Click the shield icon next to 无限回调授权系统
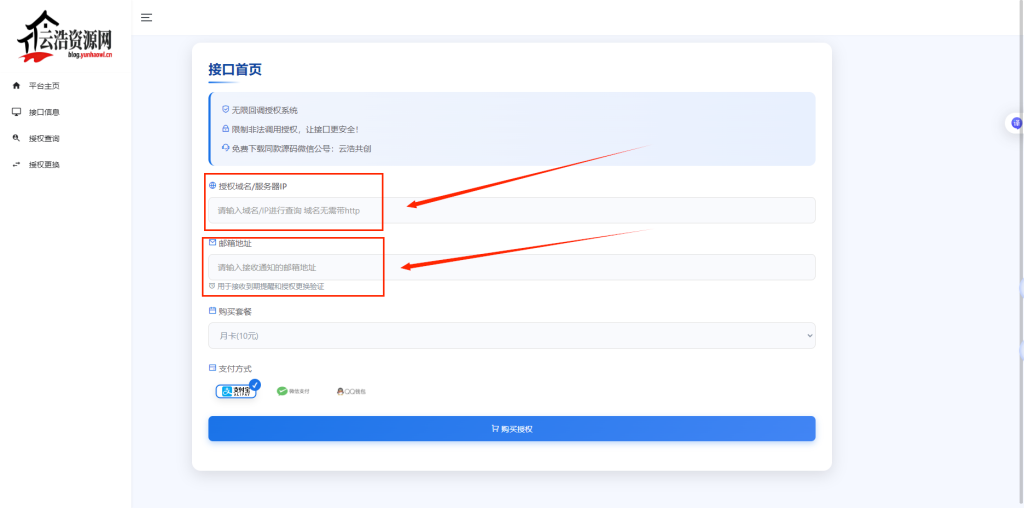1024x508 pixels. click(225, 109)
